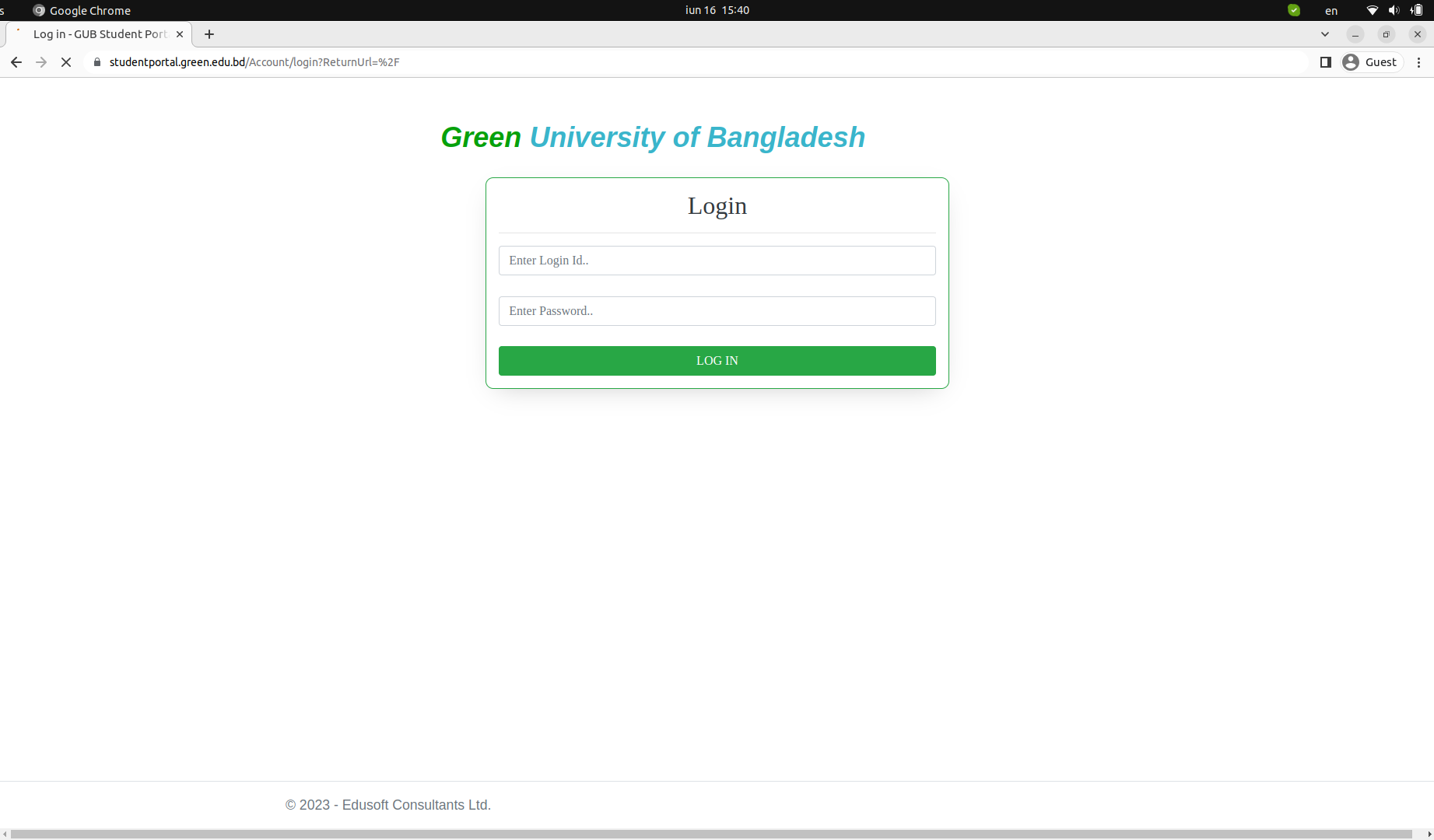
Task: Navigate back with the back arrow
Action: point(16,61)
